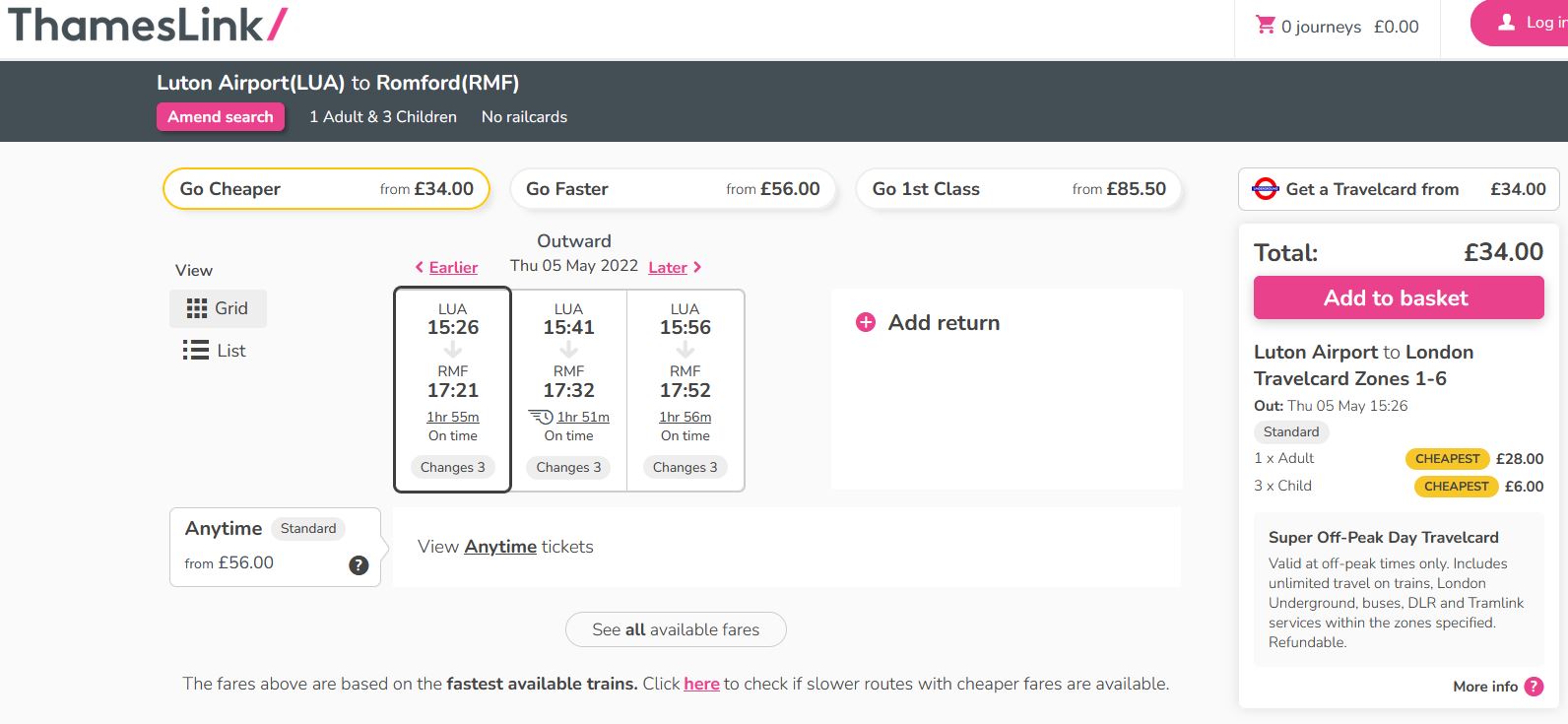The image size is (1568, 724).
Task: Select the 15:26 departure journey card
Action: click(452, 389)
